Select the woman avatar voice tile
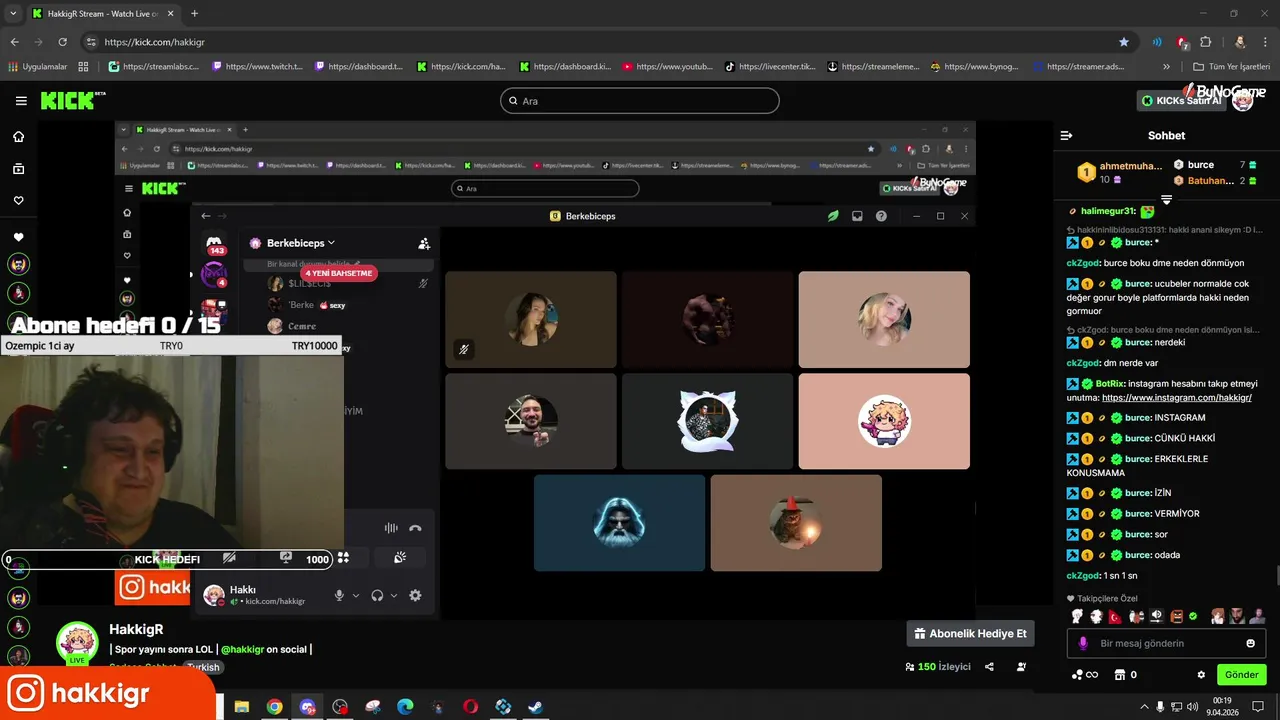 pyautogui.click(x=531, y=319)
